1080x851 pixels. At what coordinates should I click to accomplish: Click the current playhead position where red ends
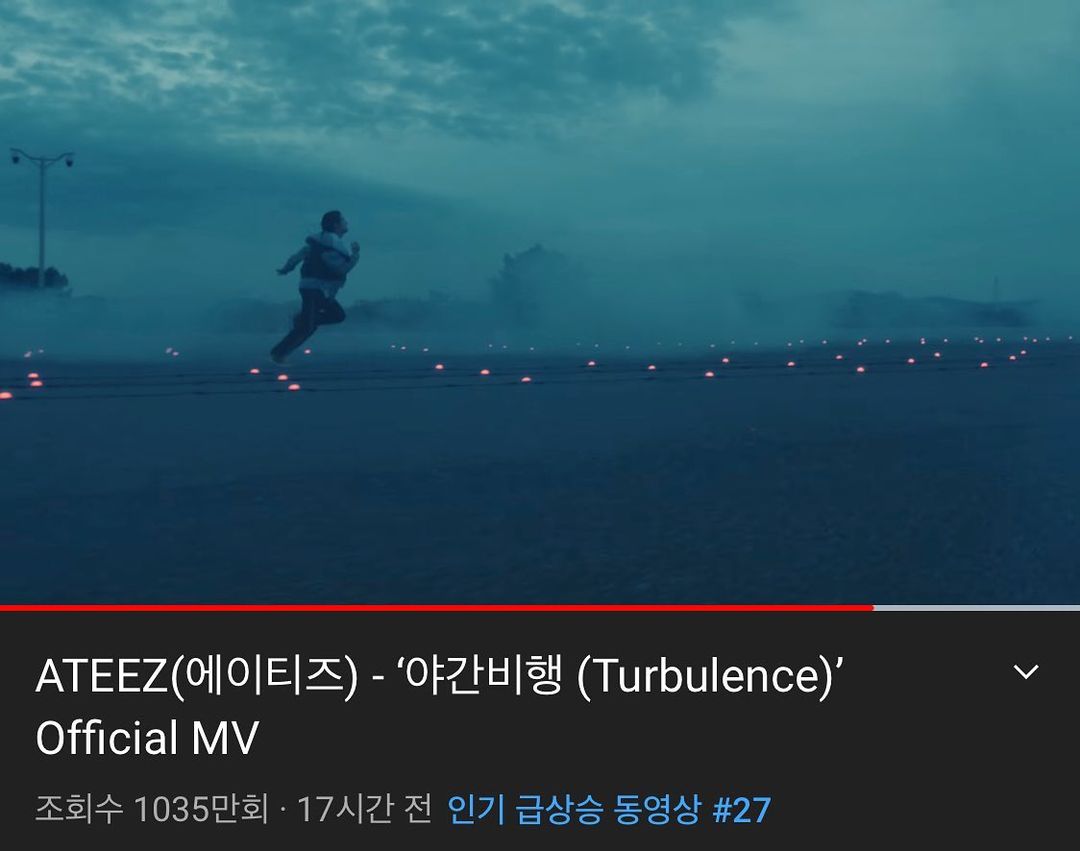point(873,608)
